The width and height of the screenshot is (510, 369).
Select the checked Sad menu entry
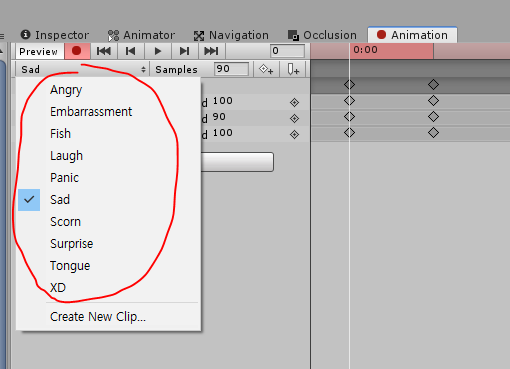point(108,200)
